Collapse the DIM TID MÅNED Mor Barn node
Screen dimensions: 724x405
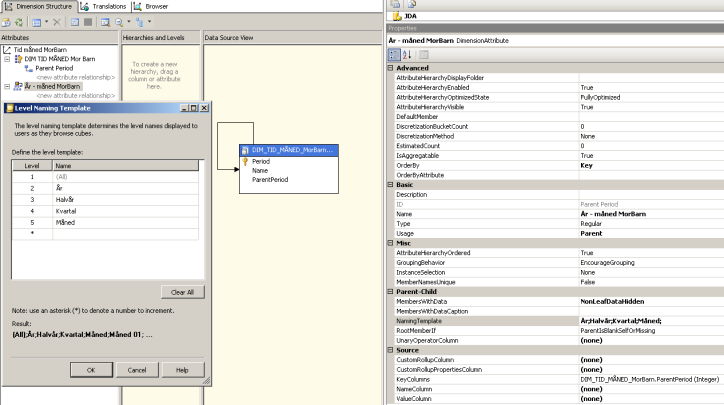coord(7,59)
